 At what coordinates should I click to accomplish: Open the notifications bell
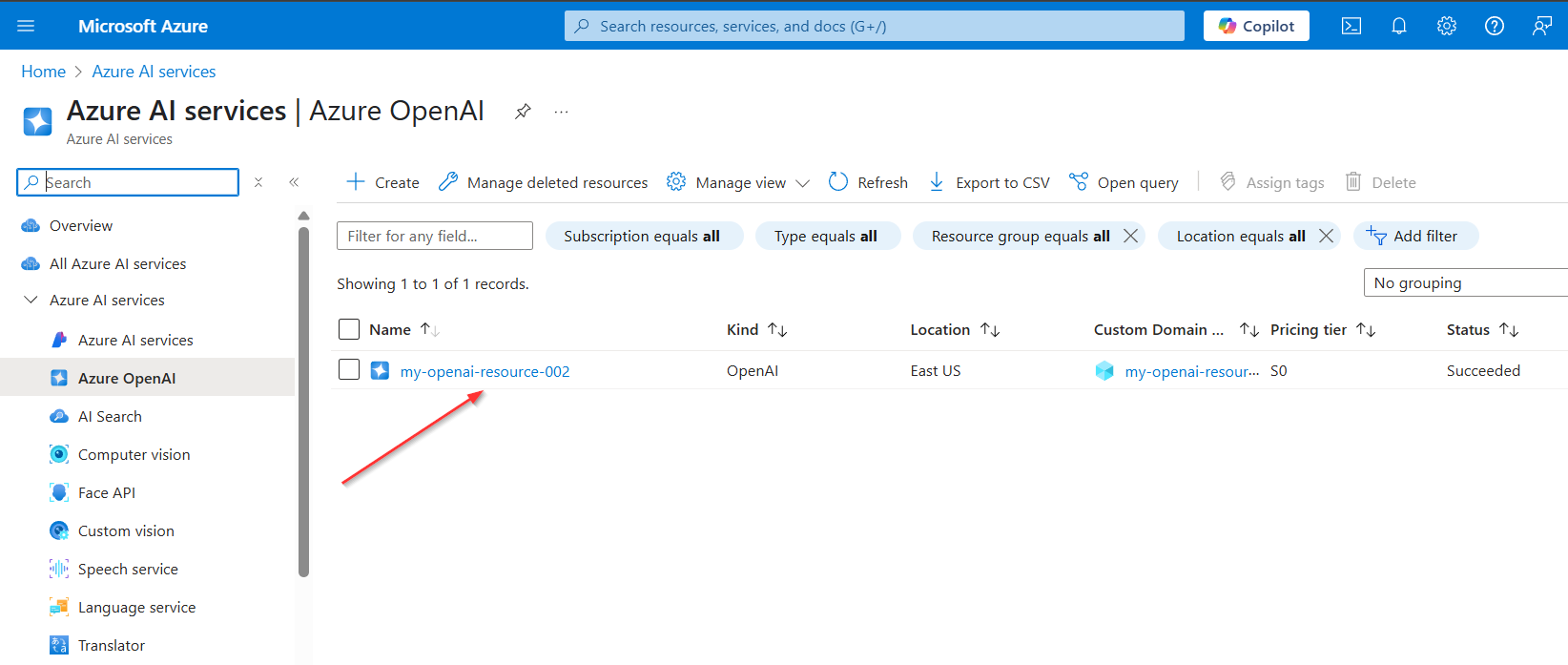pyautogui.click(x=1399, y=26)
